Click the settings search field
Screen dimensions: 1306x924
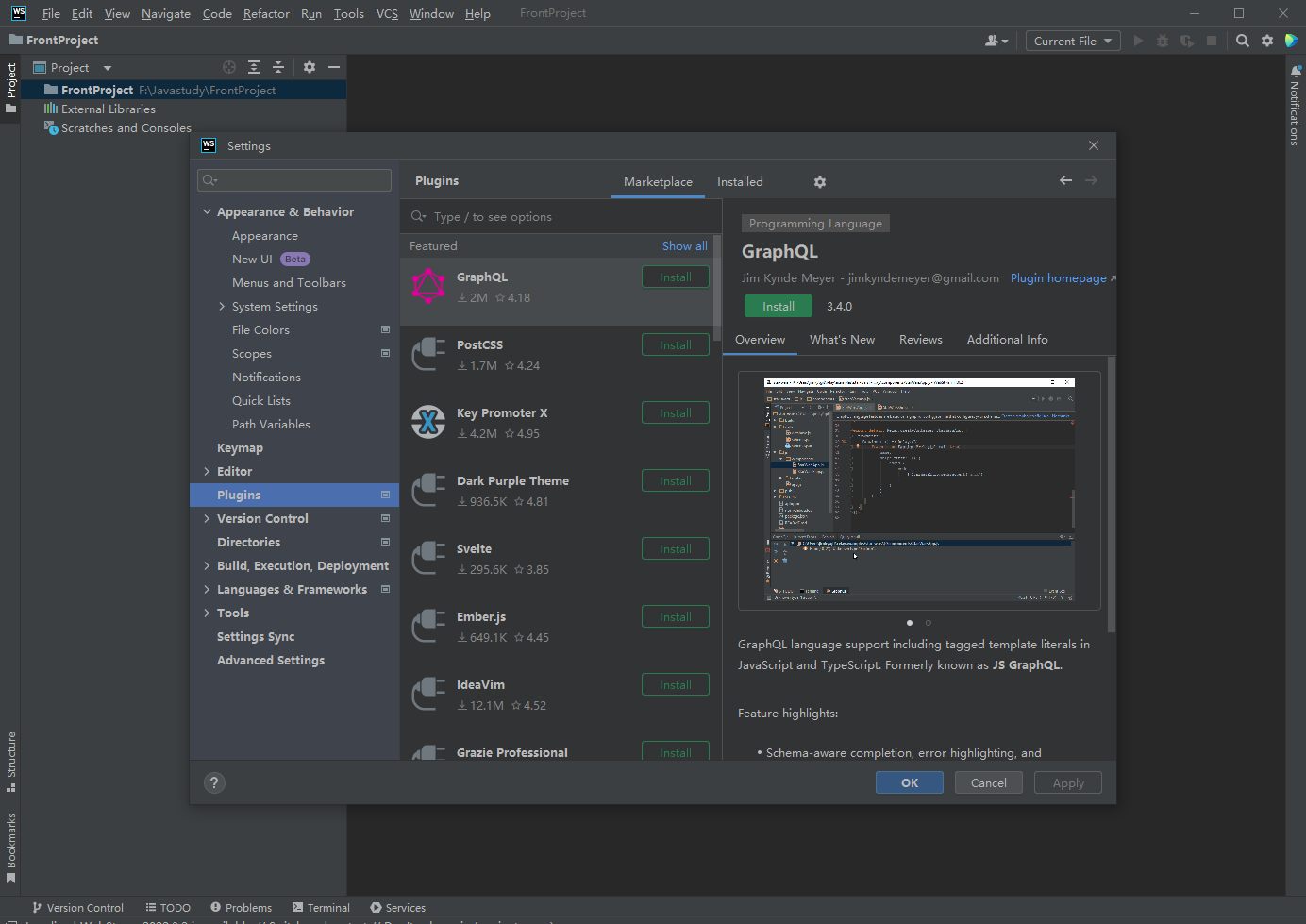click(294, 180)
